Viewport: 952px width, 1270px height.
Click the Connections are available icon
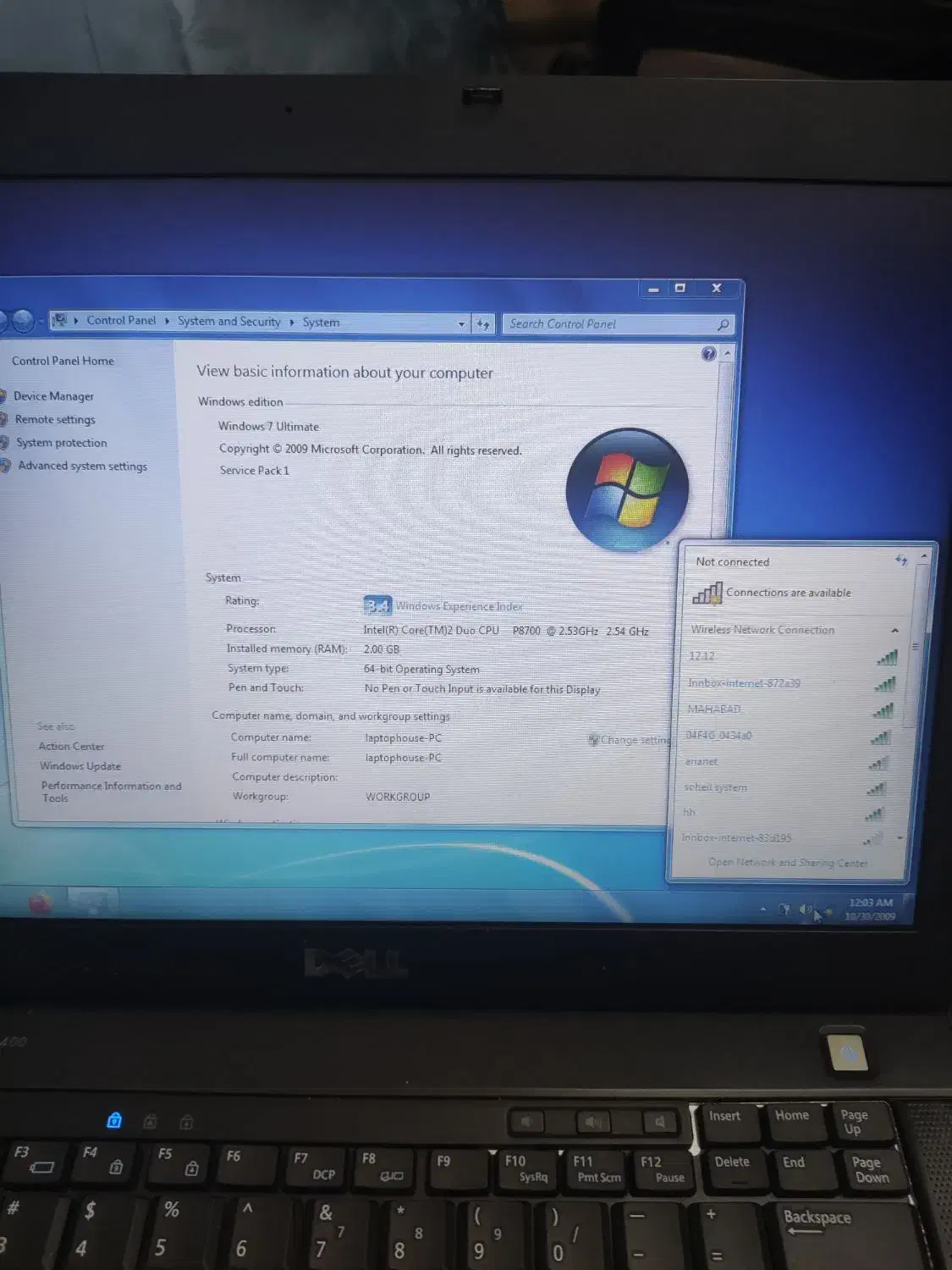tap(707, 593)
